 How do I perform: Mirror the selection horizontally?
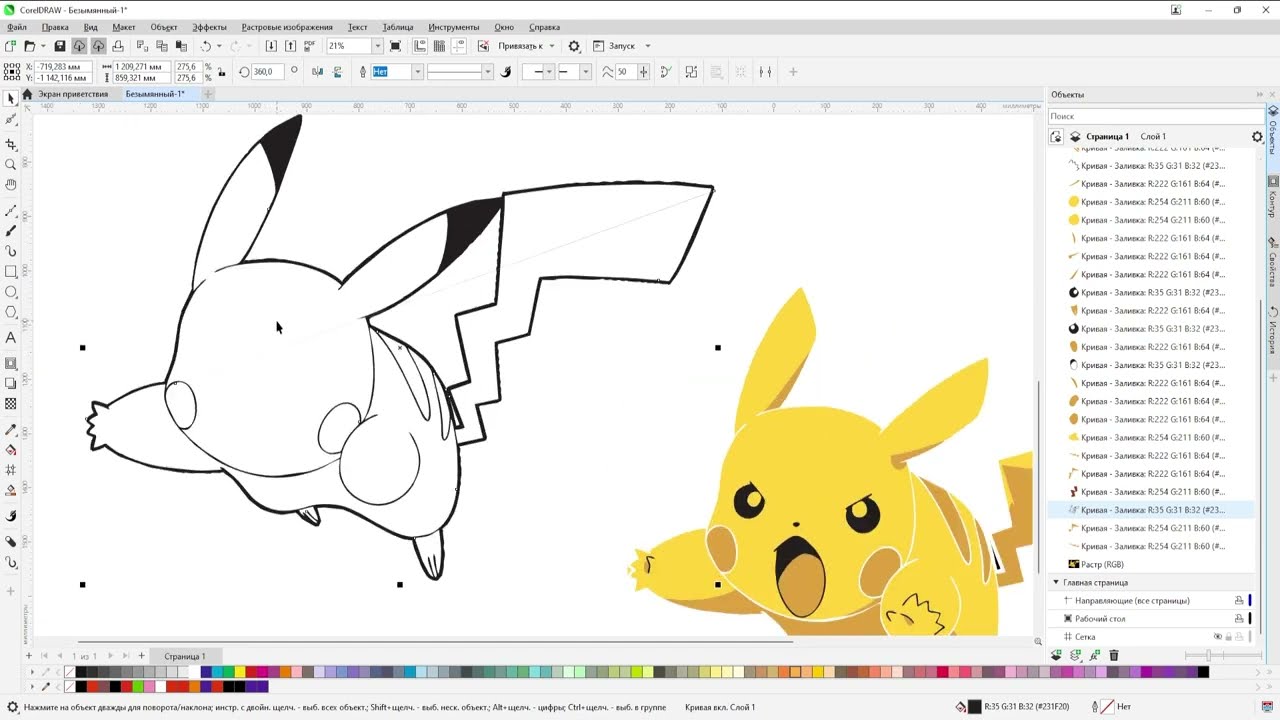coord(318,72)
